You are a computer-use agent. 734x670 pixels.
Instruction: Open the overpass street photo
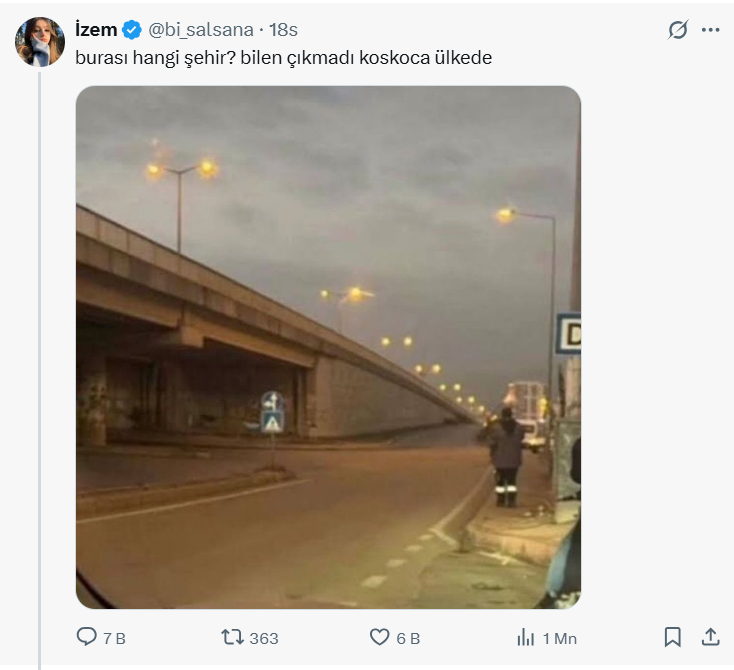[x=328, y=347]
